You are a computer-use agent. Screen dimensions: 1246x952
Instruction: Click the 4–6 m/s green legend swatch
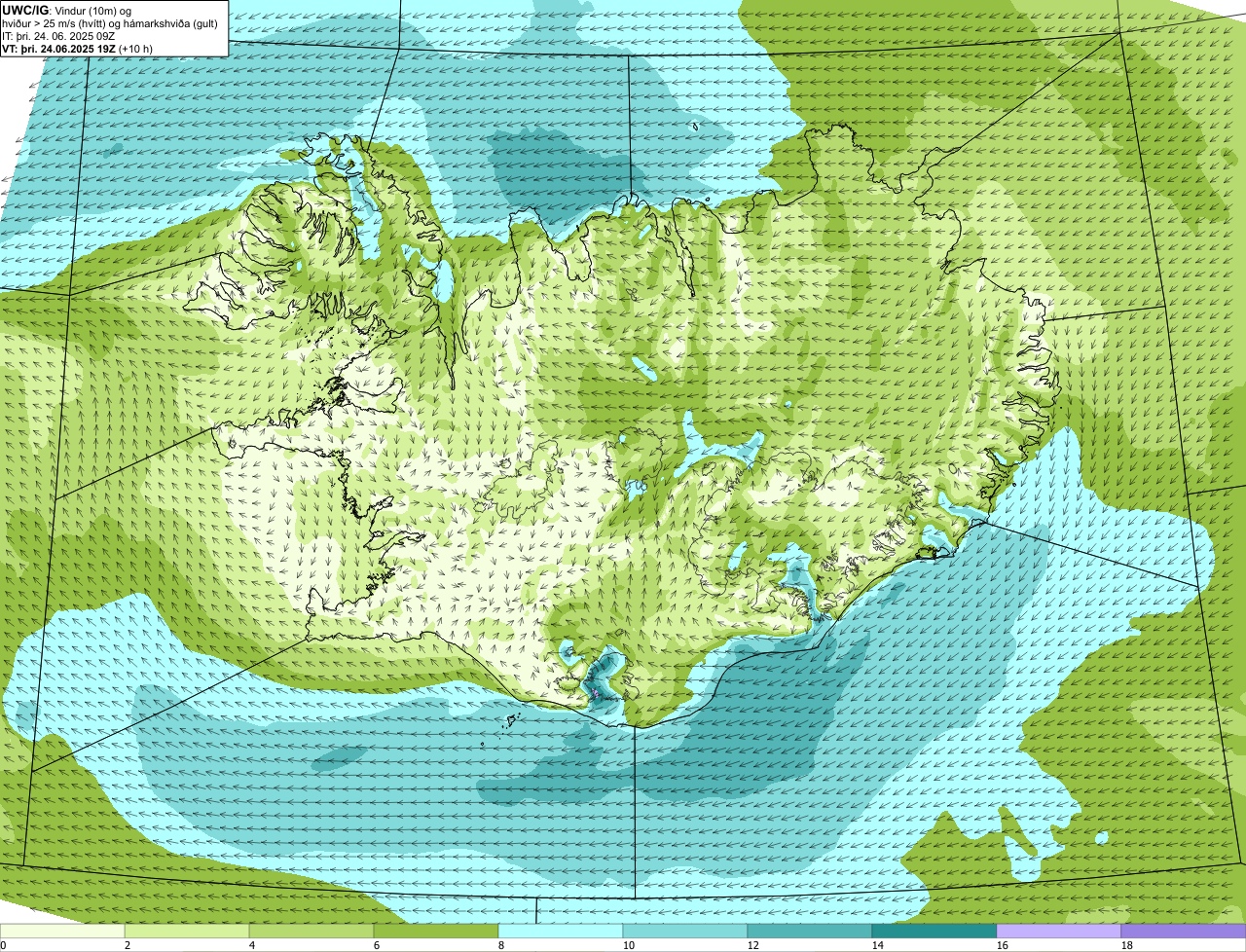click(x=311, y=932)
